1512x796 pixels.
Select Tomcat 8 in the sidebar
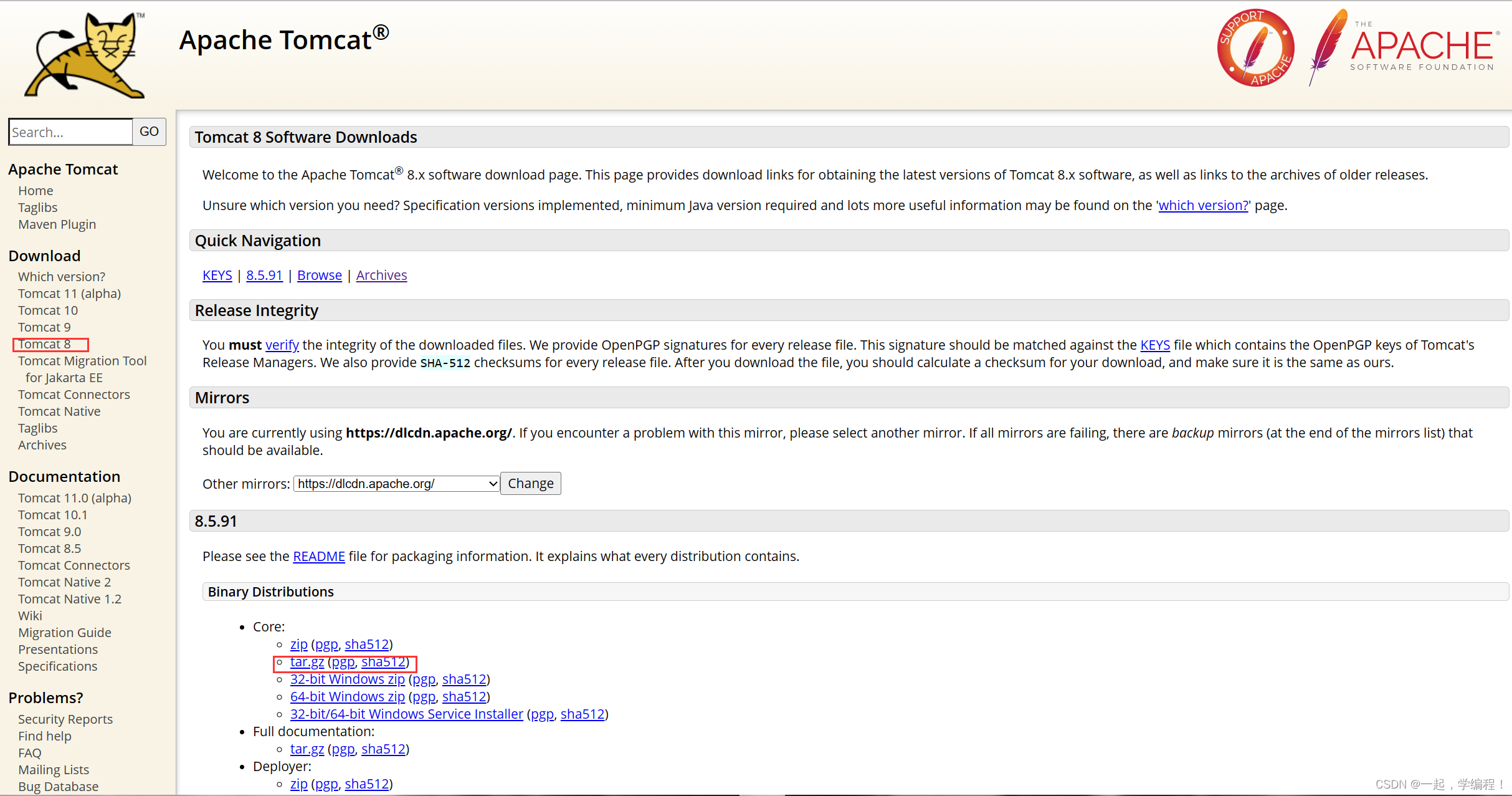pos(44,343)
